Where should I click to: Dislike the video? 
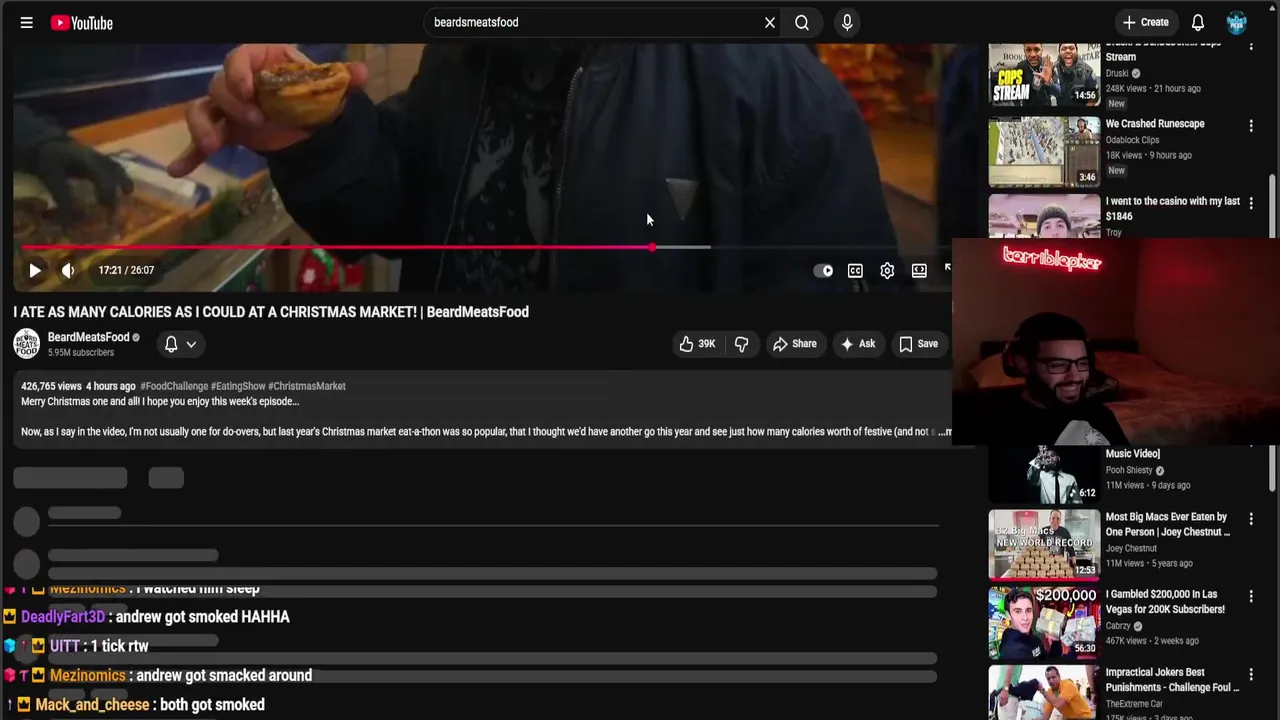pos(741,344)
